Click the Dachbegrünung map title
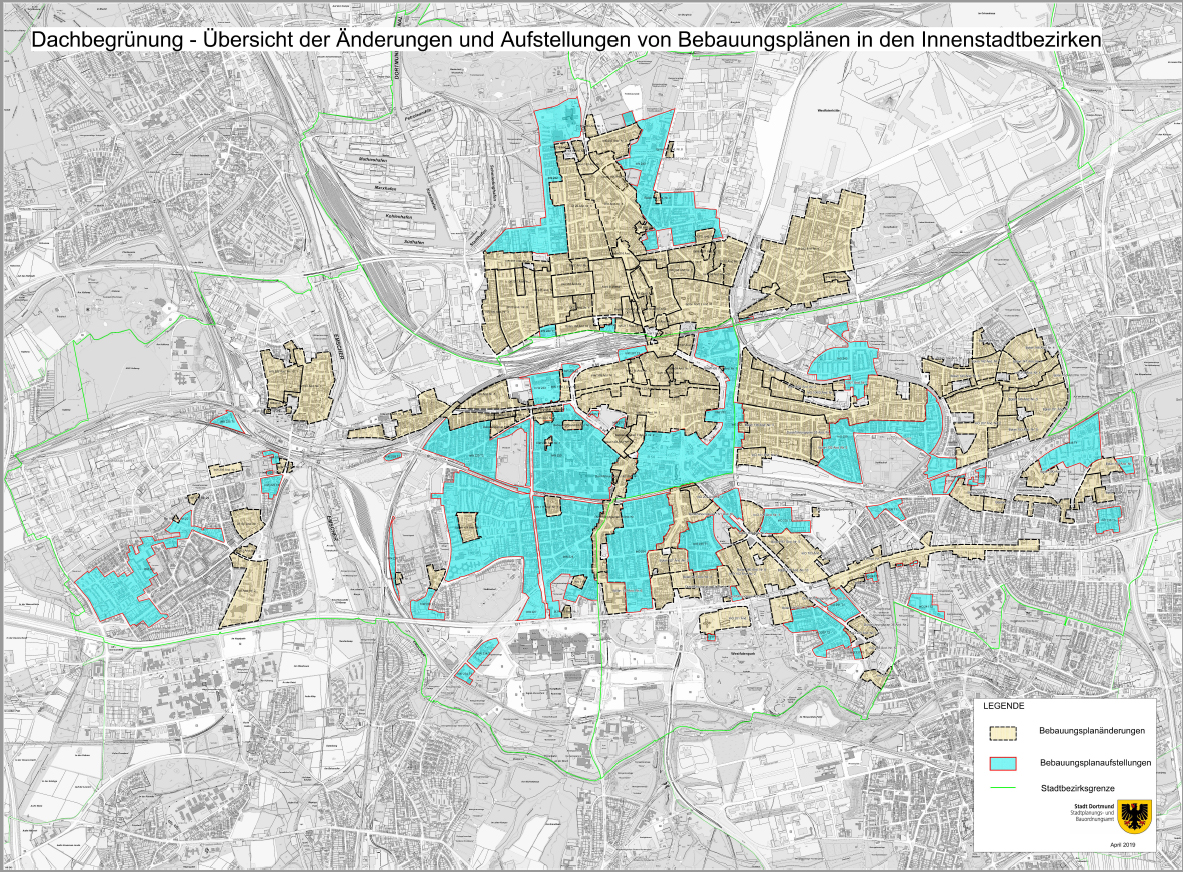 [x=567, y=39]
